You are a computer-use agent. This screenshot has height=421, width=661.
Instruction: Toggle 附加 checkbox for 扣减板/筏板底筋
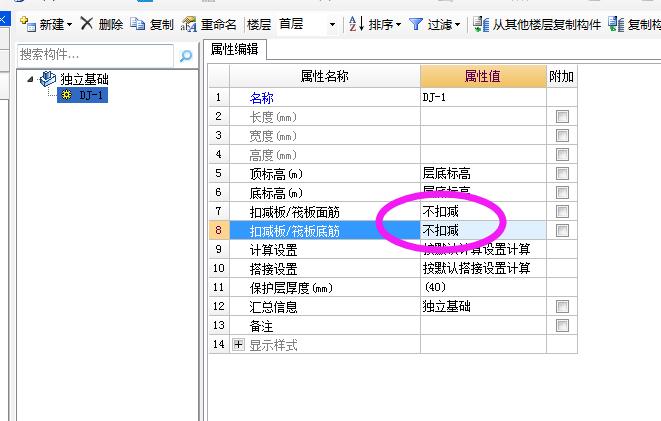pyautogui.click(x=562, y=230)
